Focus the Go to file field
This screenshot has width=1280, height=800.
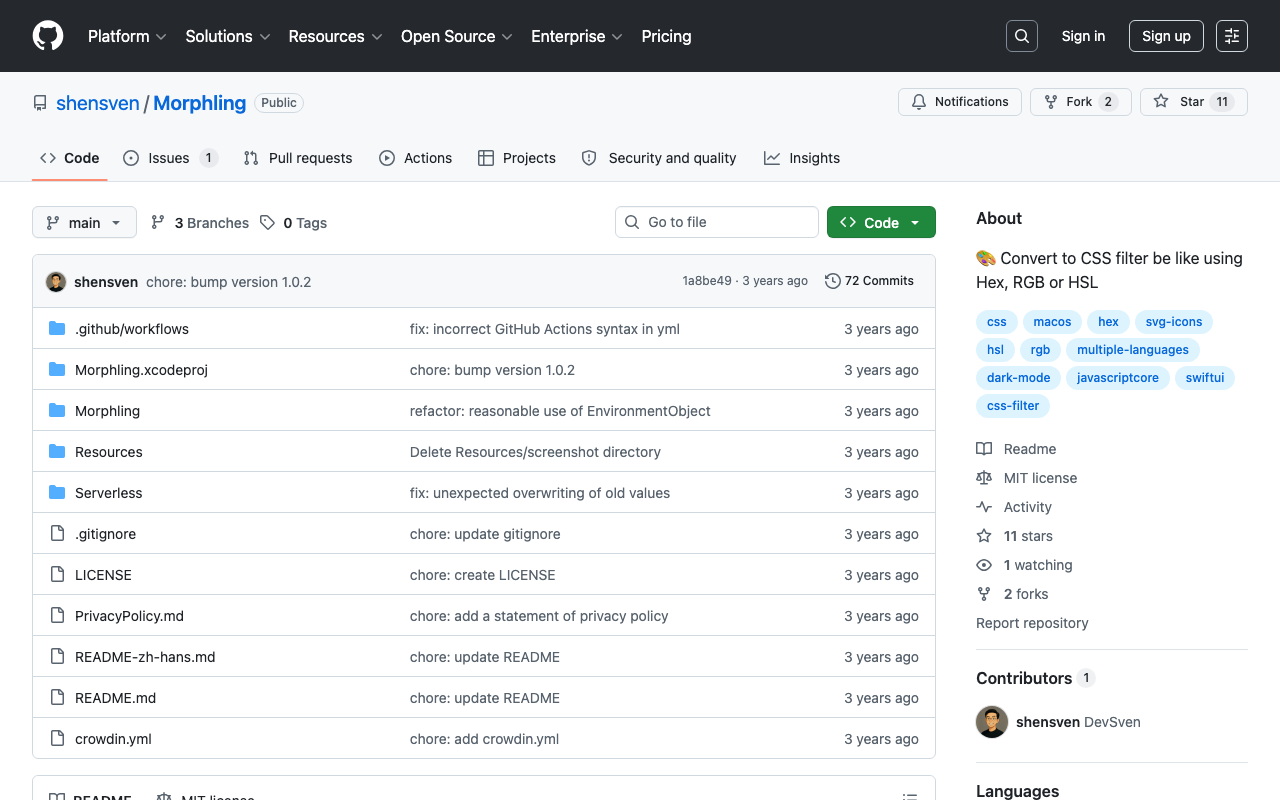[x=717, y=222]
